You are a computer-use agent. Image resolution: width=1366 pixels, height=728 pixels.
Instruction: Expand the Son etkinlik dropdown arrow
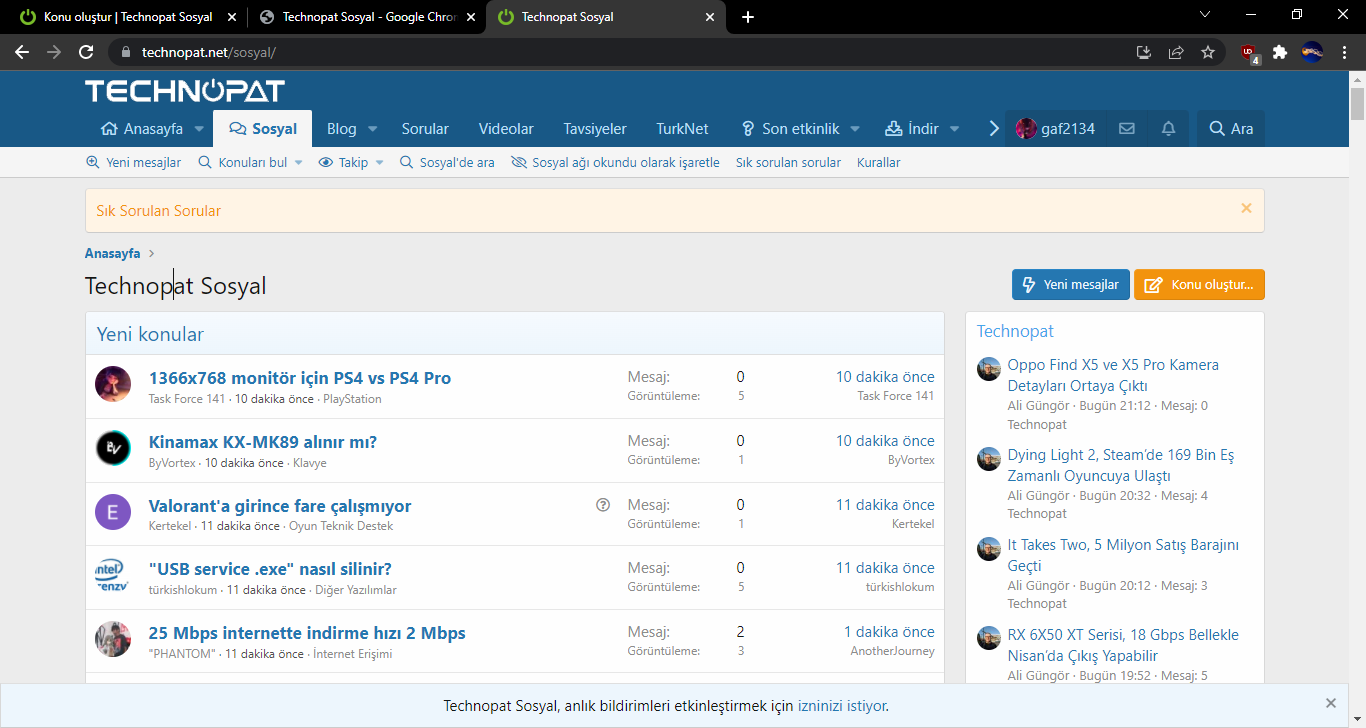click(x=855, y=129)
